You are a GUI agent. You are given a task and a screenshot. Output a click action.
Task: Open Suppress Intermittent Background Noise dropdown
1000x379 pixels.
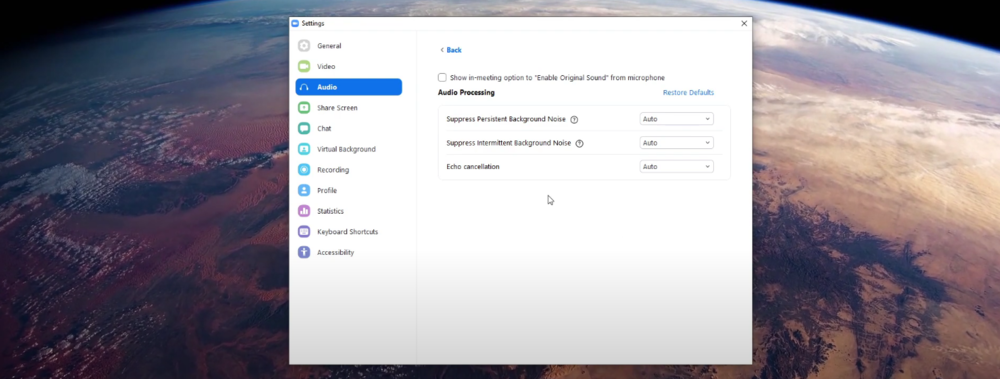tap(676, 143)
